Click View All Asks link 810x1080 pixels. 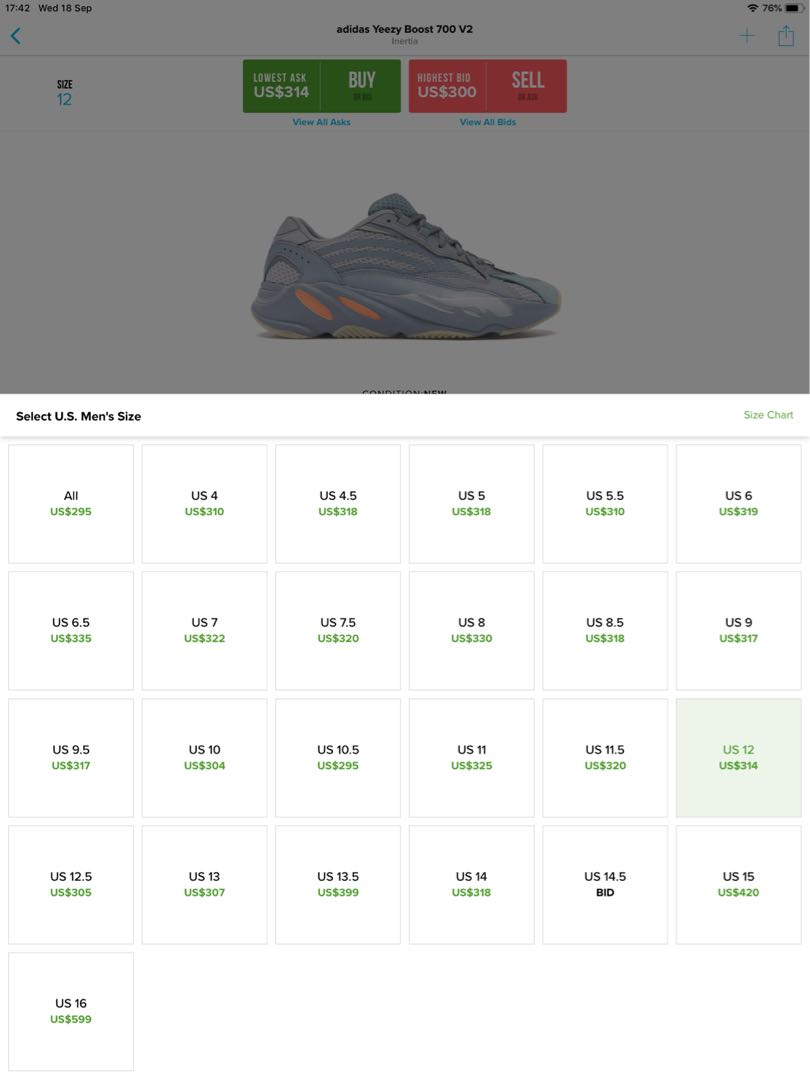point(322,122)
